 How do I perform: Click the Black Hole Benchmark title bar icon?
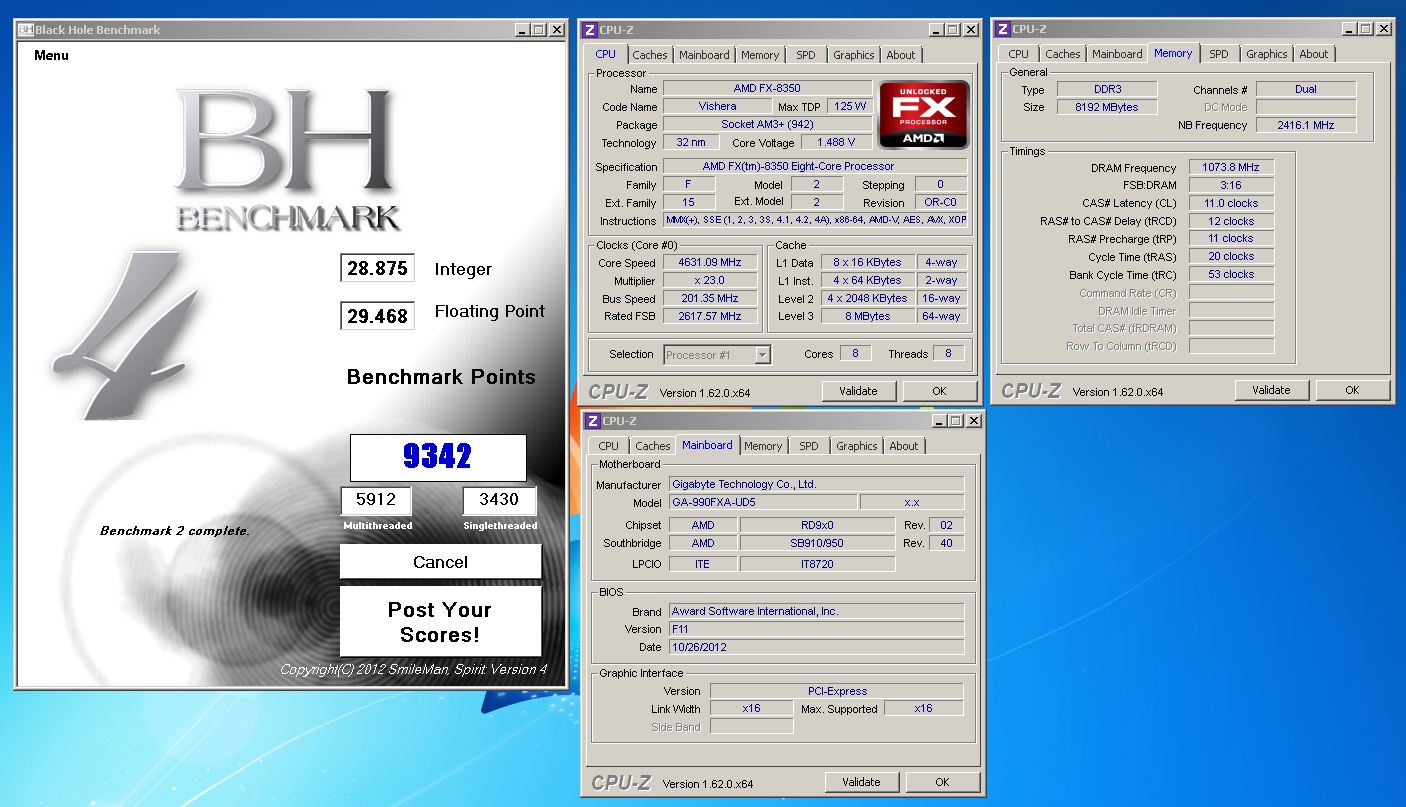point(26,30)
